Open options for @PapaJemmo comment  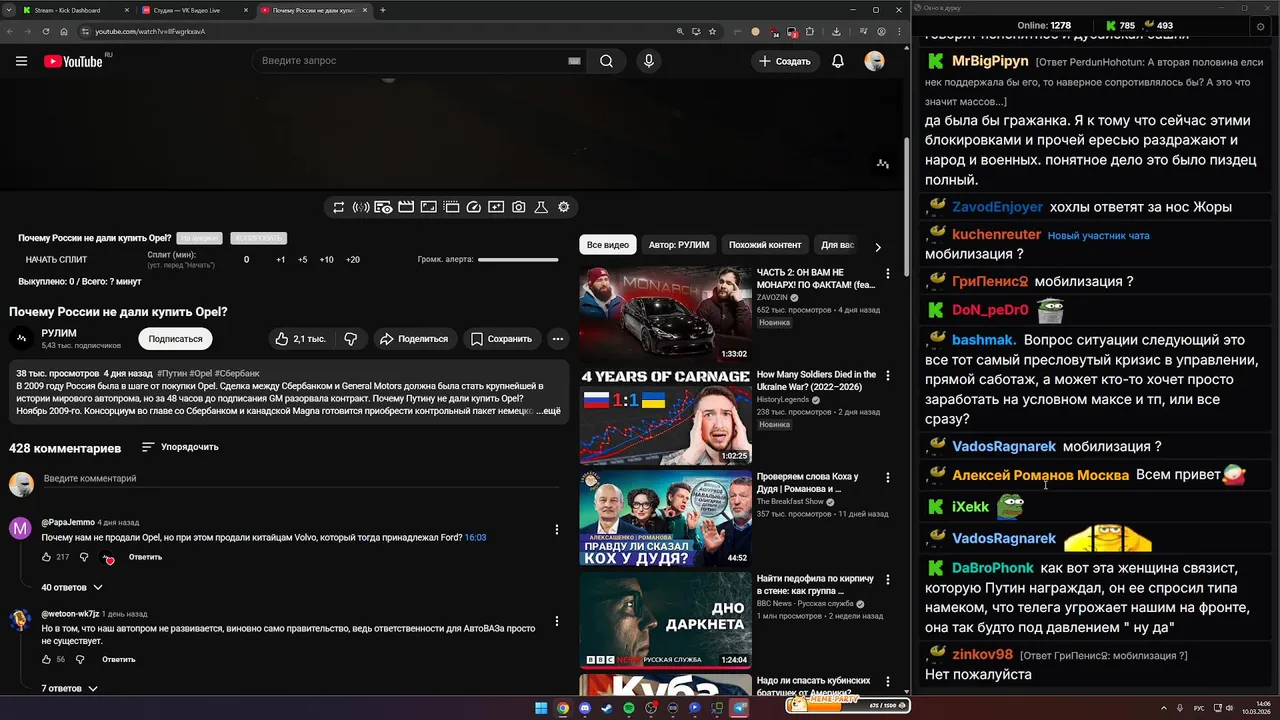[x=557, y=529]
